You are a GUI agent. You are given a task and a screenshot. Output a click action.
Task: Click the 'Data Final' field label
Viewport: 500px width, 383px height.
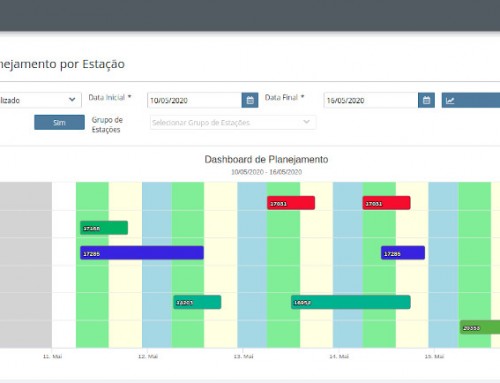coord(284,97)
